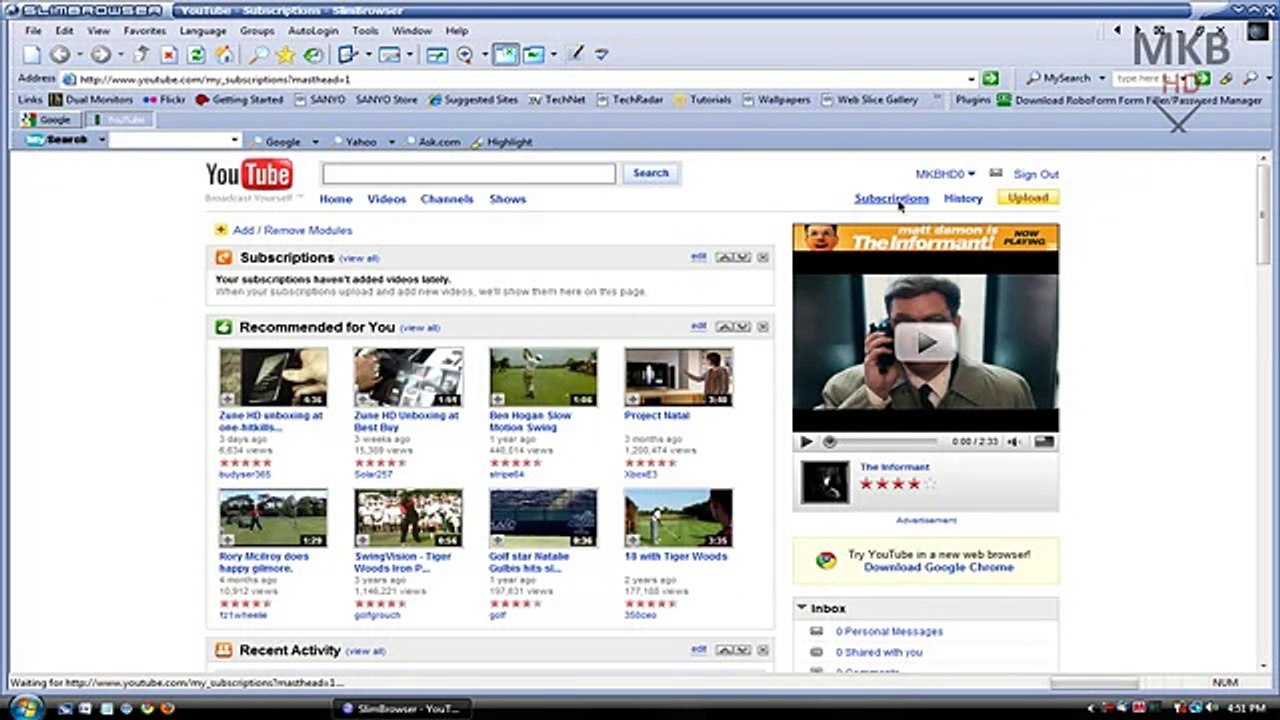Close the Subscriptions module with X
The image size is (1280, 720).
pyautogui.click(x=763, y=258)
